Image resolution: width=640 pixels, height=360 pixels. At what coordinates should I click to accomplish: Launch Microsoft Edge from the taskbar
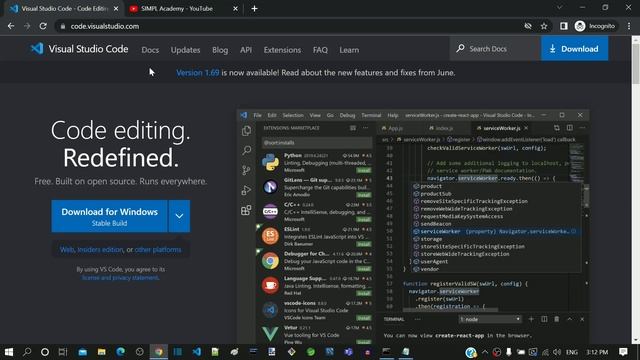120,352
